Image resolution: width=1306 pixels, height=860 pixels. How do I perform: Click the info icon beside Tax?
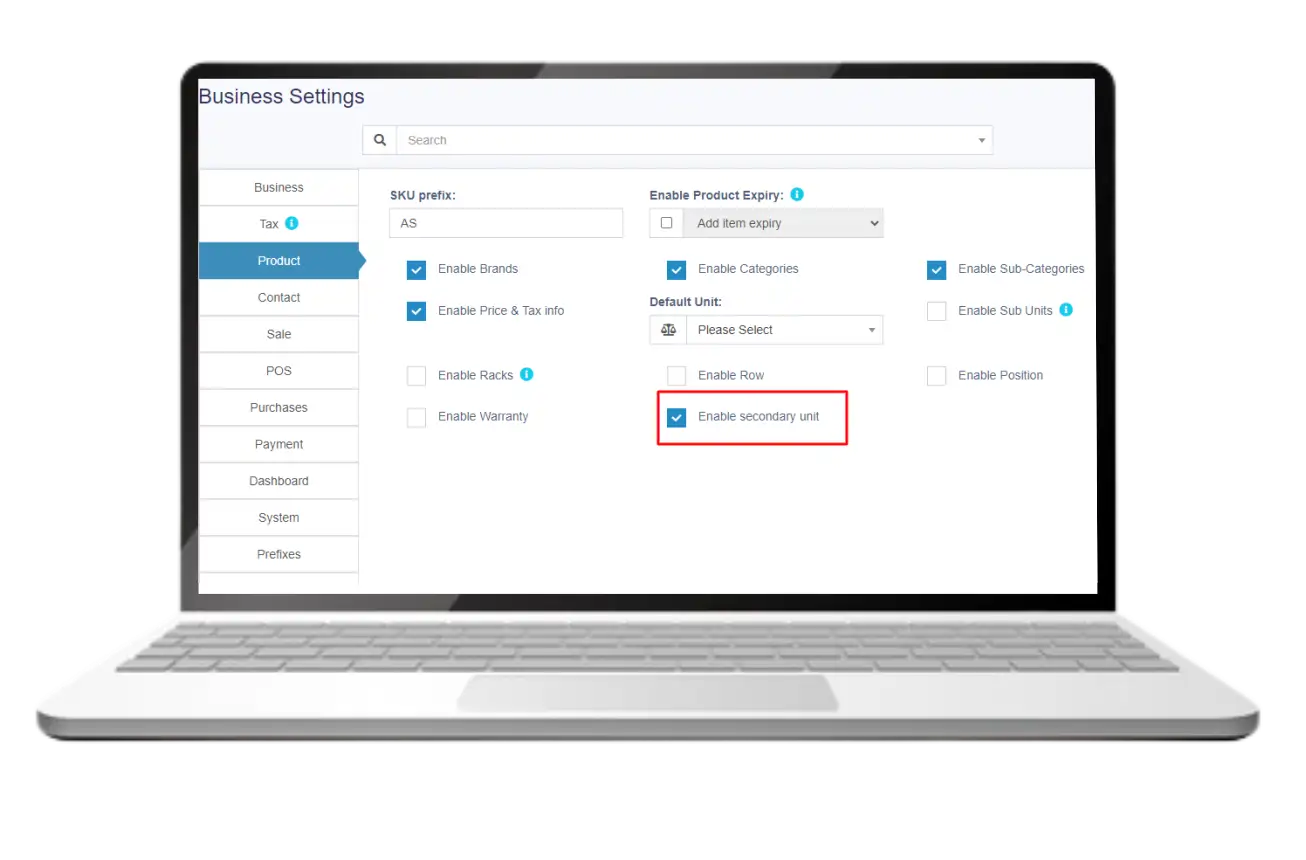point(292,223)
